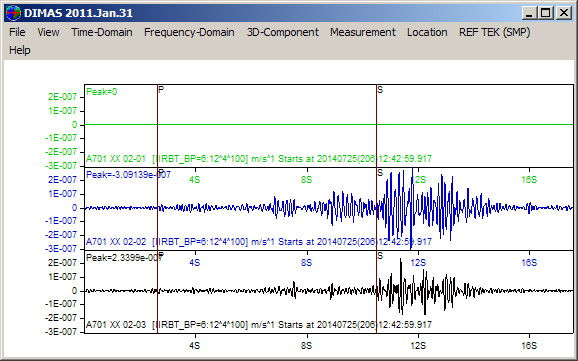Open the Help menu
Image resolution: width=578 pixels, height=361 pixels.
tap(20, 50)
